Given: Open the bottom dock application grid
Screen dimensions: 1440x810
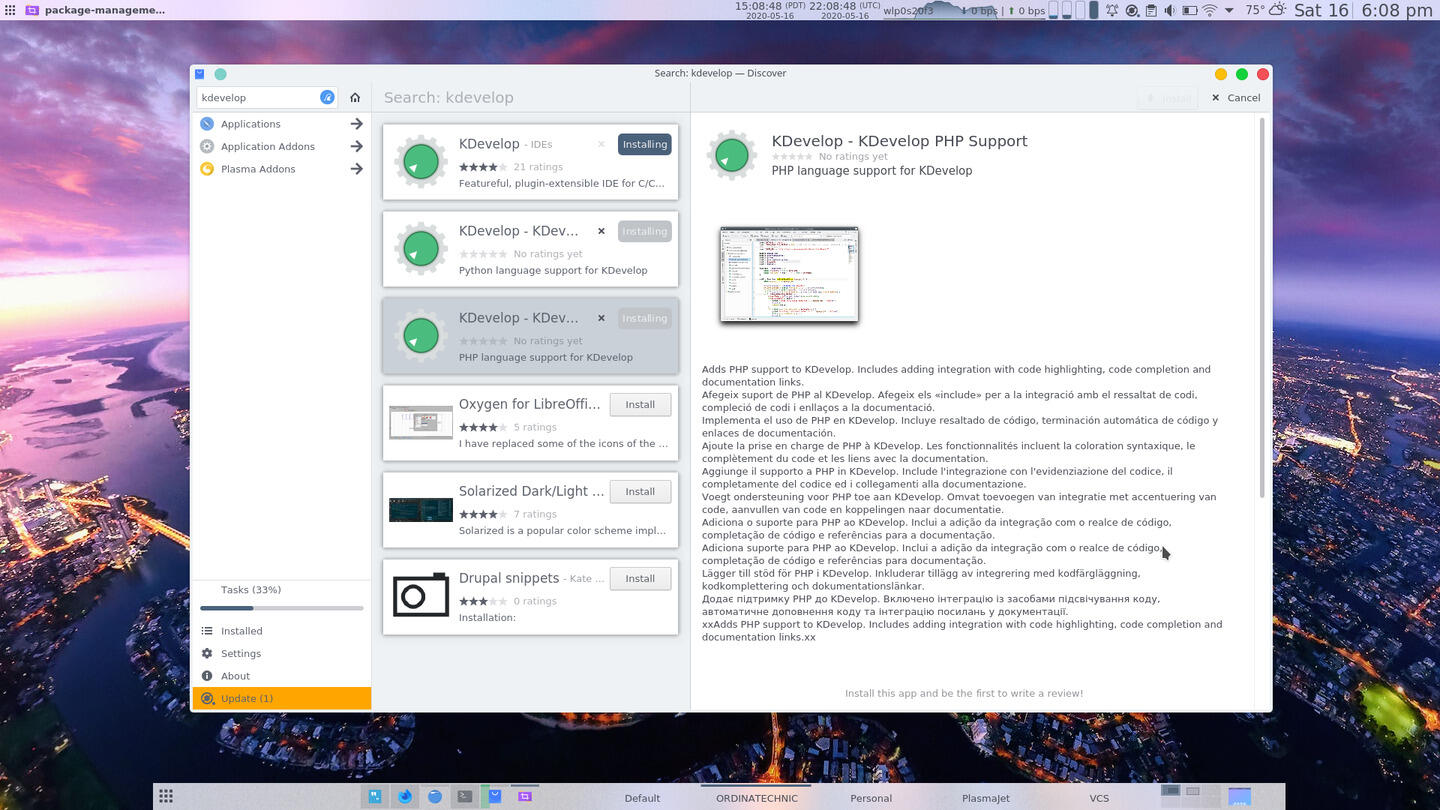Looking at the screenshot, I should (x=166, y=797).
